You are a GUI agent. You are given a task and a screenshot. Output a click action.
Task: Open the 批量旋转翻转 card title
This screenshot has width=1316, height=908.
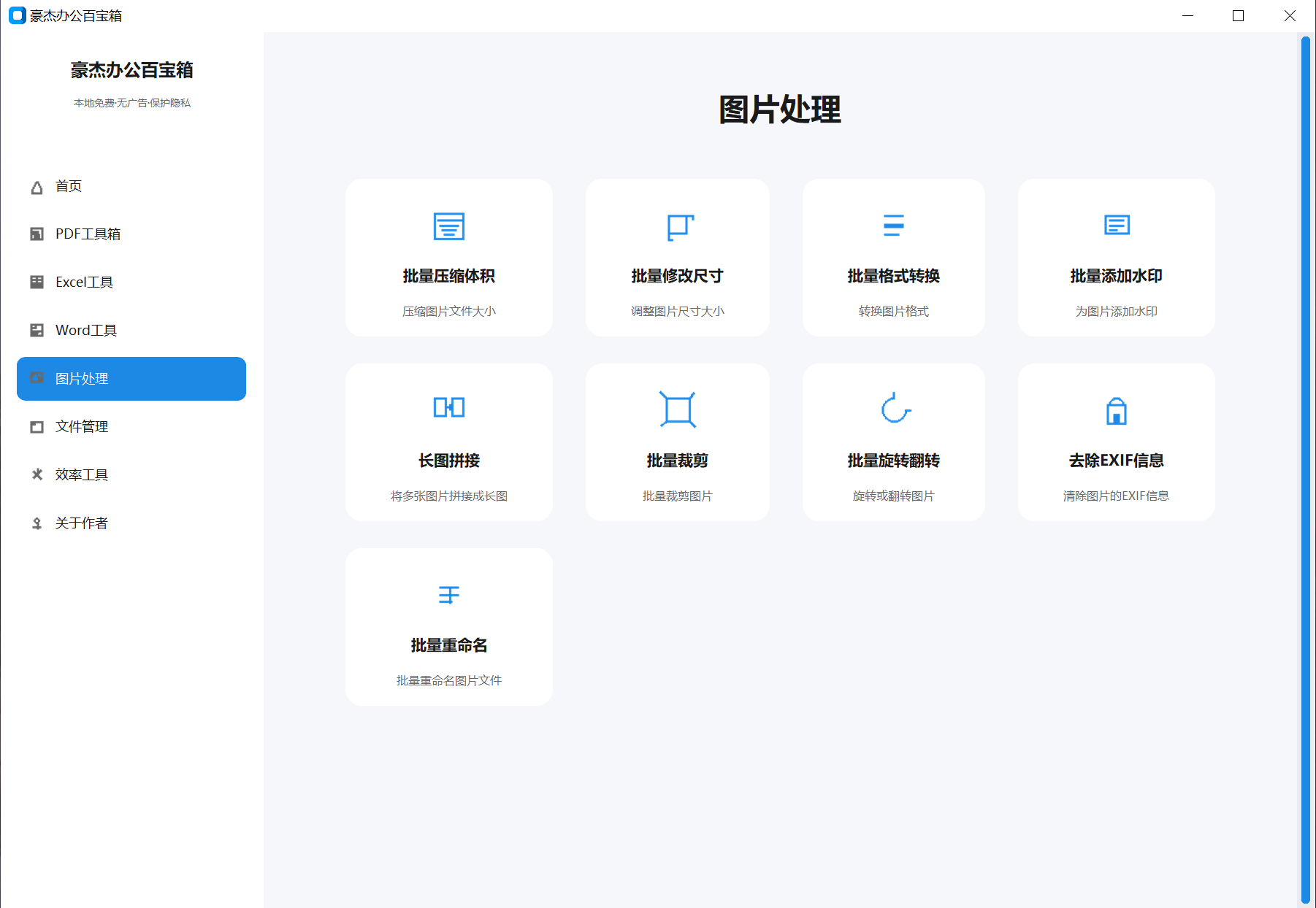point(894,461)
